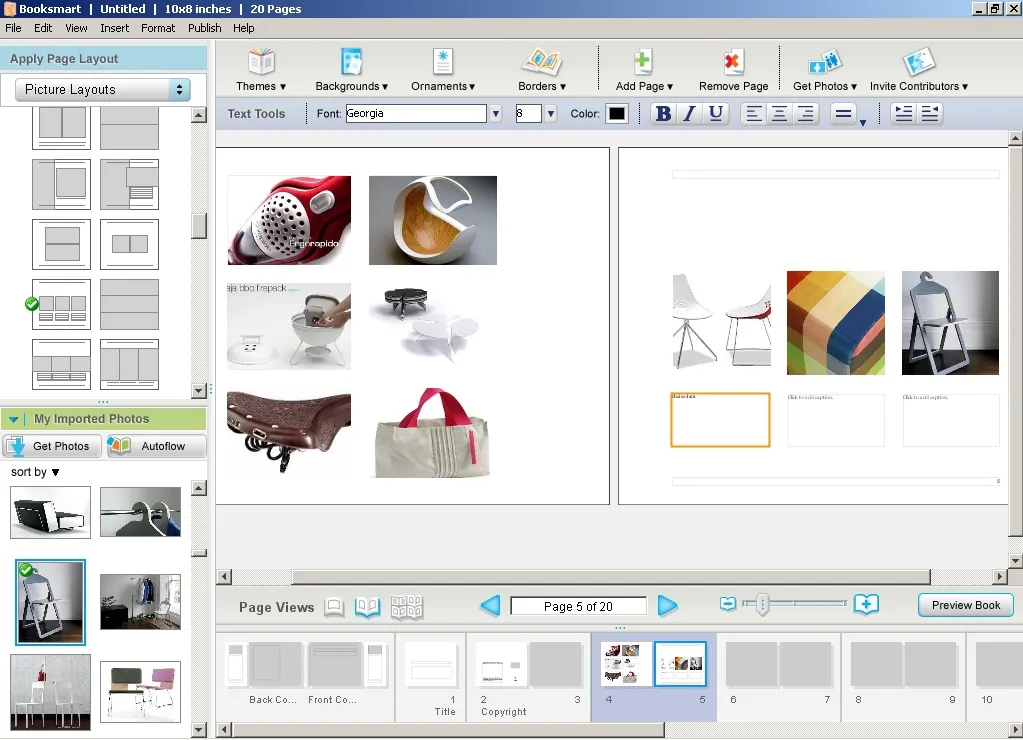Click the Page 5 of 20 field
Viewport: 1023px width, 740px height.
tap(578, 606)
